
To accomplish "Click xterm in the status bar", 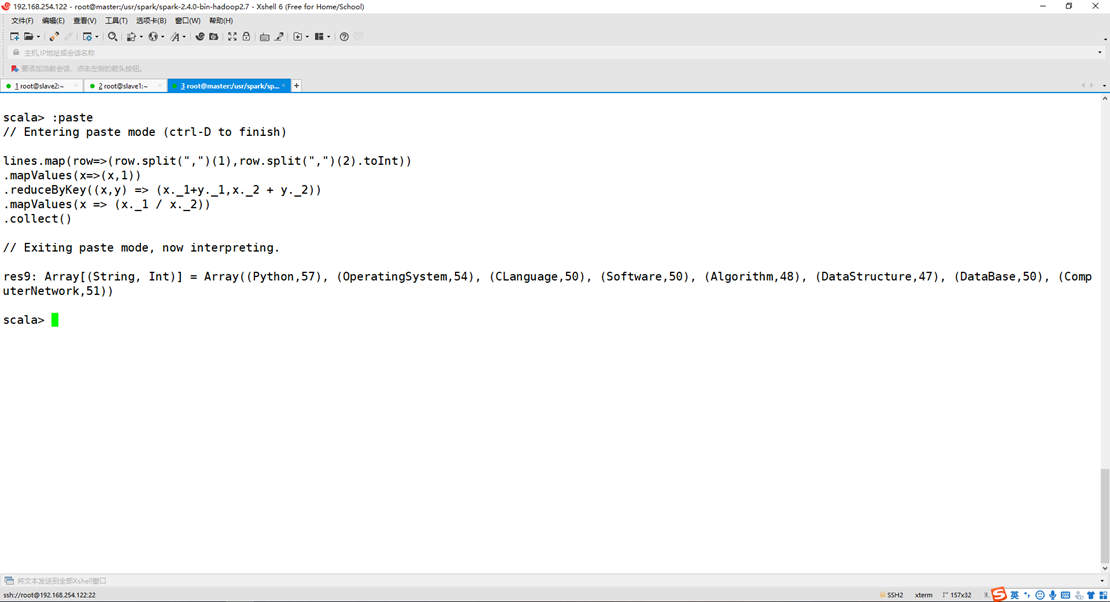I will click(924, 595).
